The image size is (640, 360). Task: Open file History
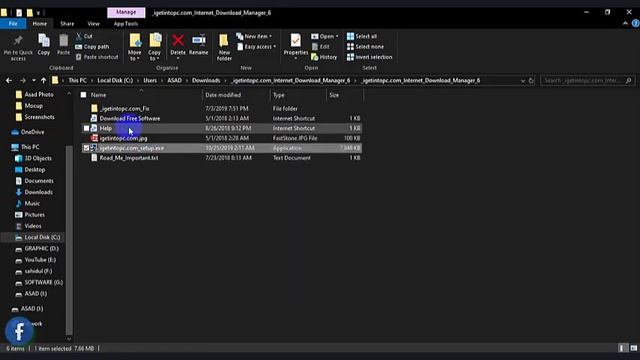[324, 57]
